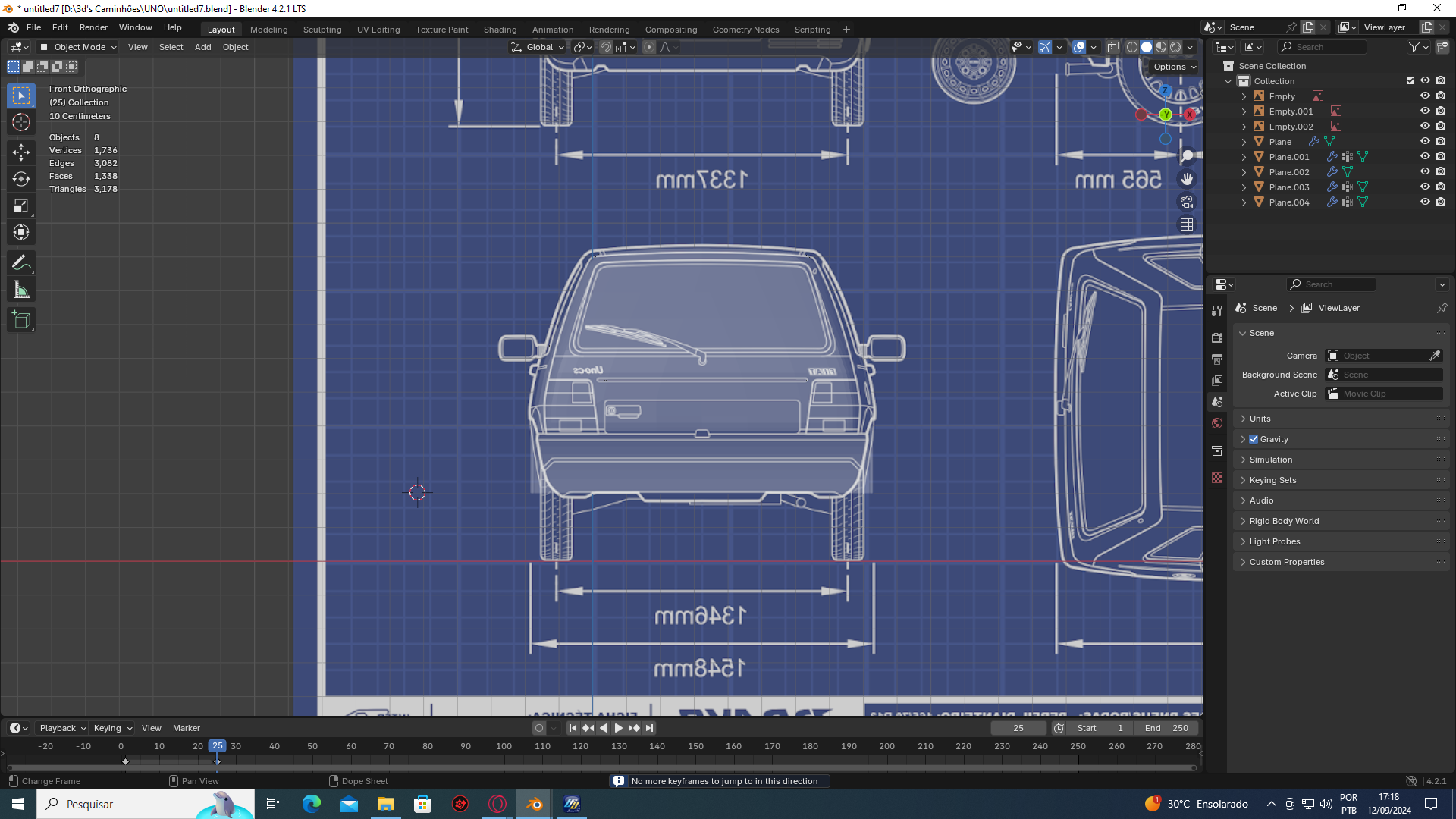The image size is (1456, 819).
Task: Activate the Annotate pencil tool
Action: pos(21,263)
